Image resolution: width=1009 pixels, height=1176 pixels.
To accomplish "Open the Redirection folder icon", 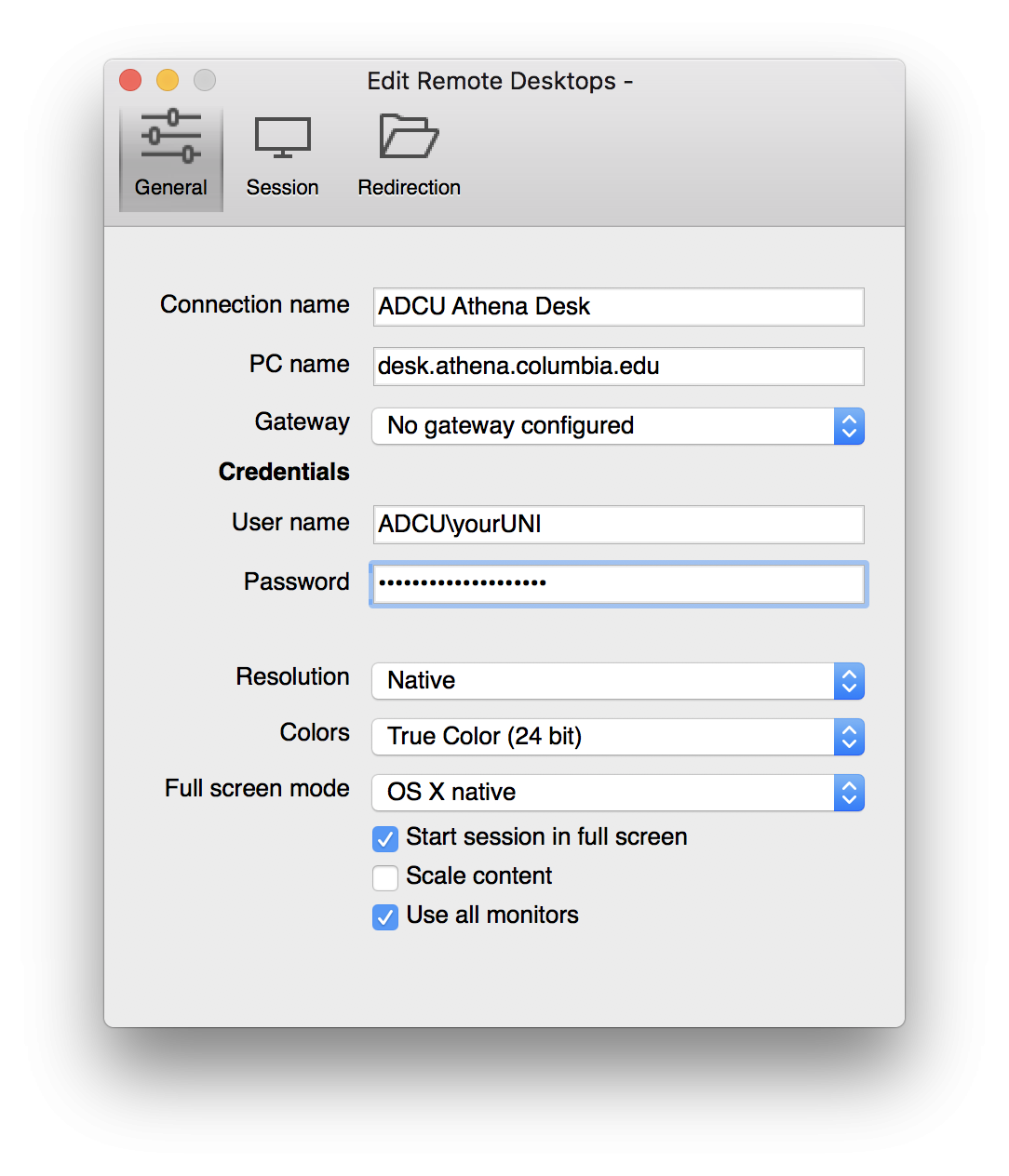I will coord(409,136).
